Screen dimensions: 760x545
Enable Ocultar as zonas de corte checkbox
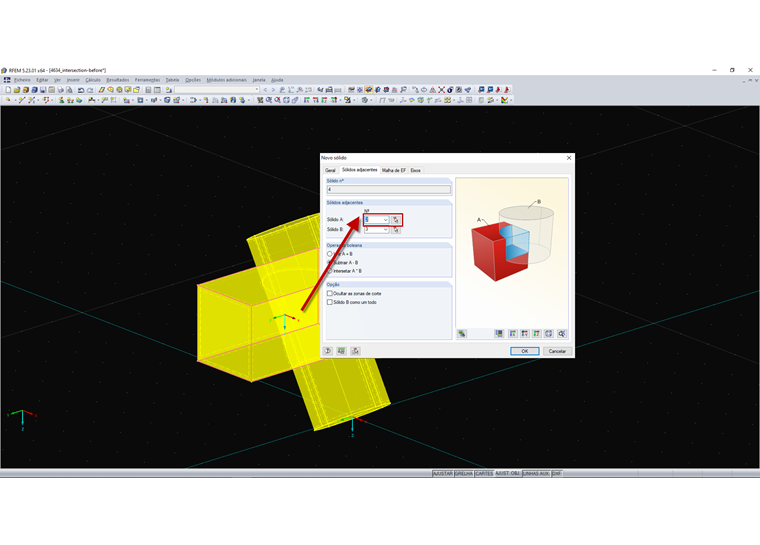click(x=330, y=293)
